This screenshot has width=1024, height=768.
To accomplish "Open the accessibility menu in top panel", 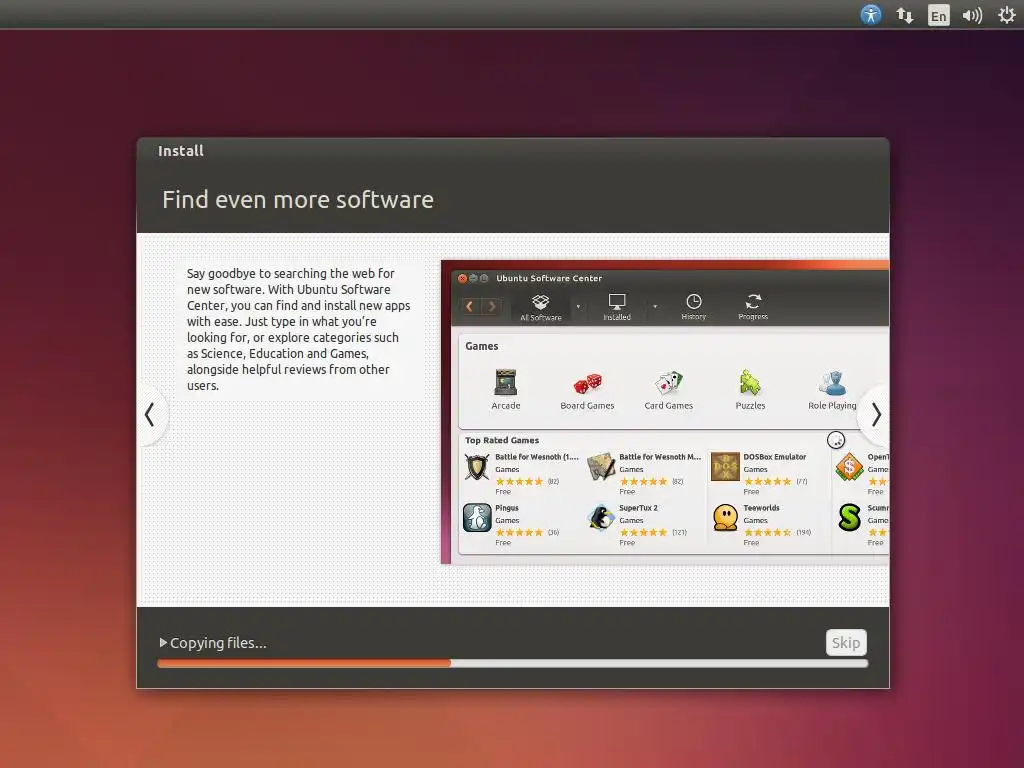I will click(871, 14).
